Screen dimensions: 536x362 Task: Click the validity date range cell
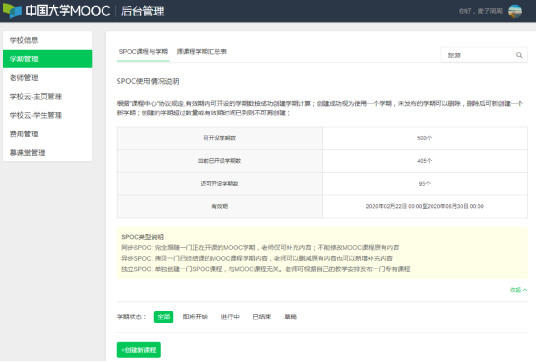425,206
